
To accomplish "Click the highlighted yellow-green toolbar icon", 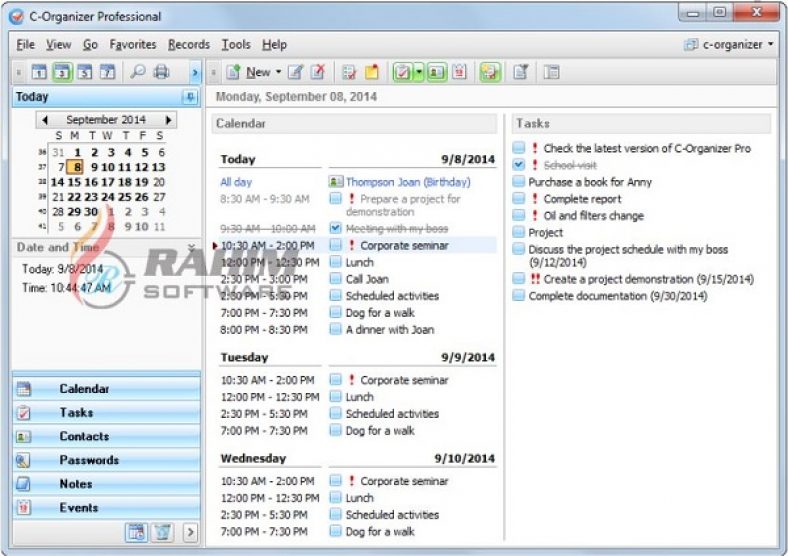I will pyautogui.click(x=489, y=72).
